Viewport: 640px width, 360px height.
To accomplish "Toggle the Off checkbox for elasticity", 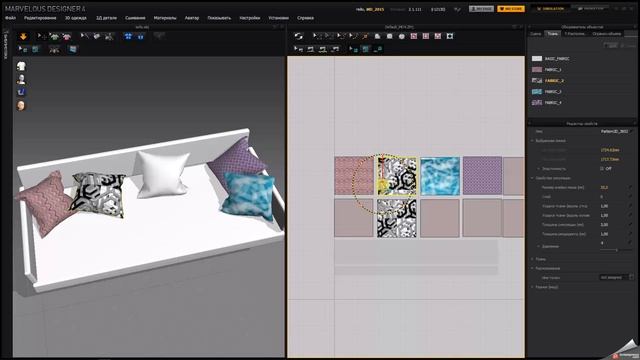I will 602,168.
